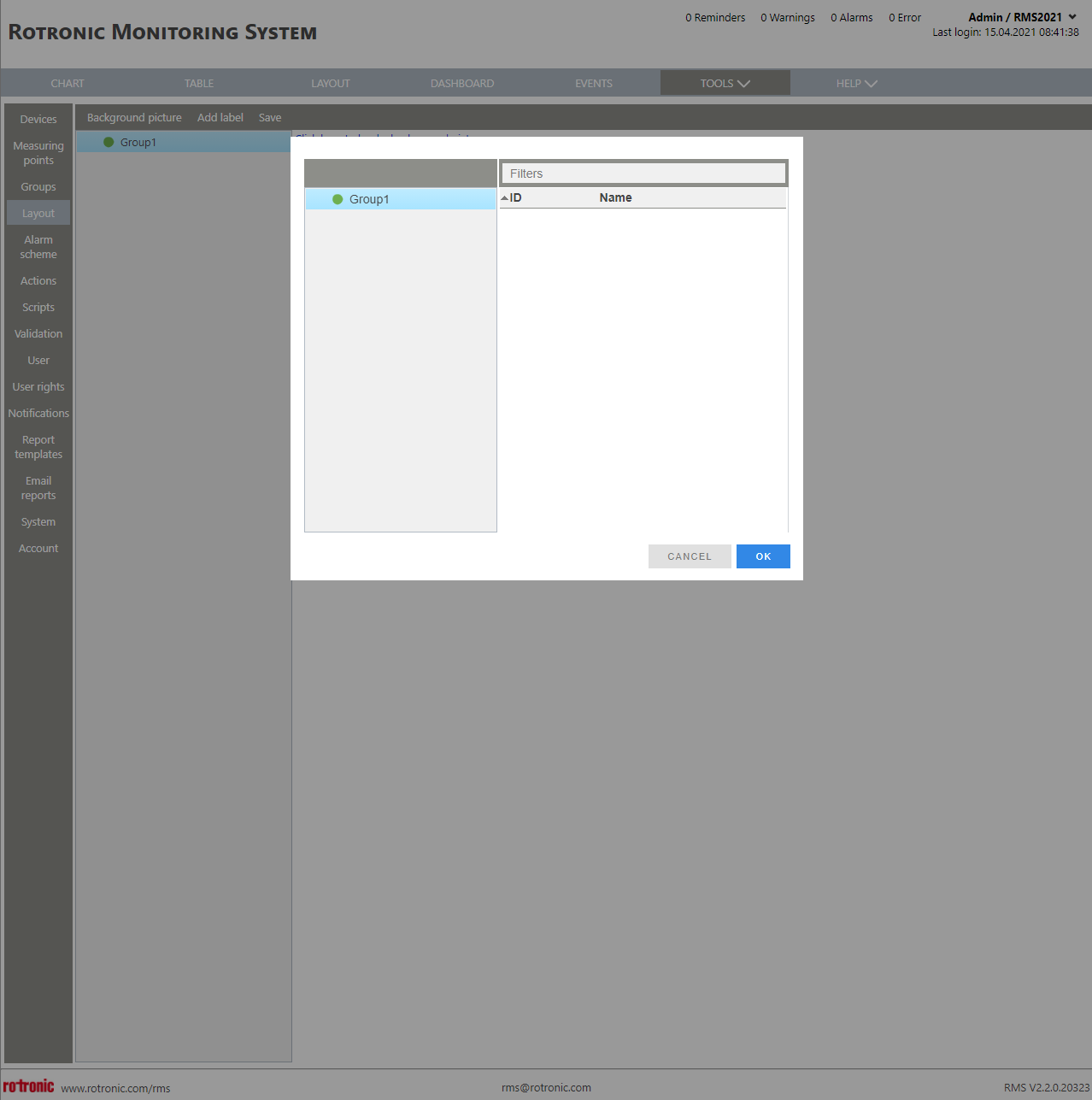Open the LAYOUT tab
This screenshot has height=1100, width=1092.
(x=331, y=83)
